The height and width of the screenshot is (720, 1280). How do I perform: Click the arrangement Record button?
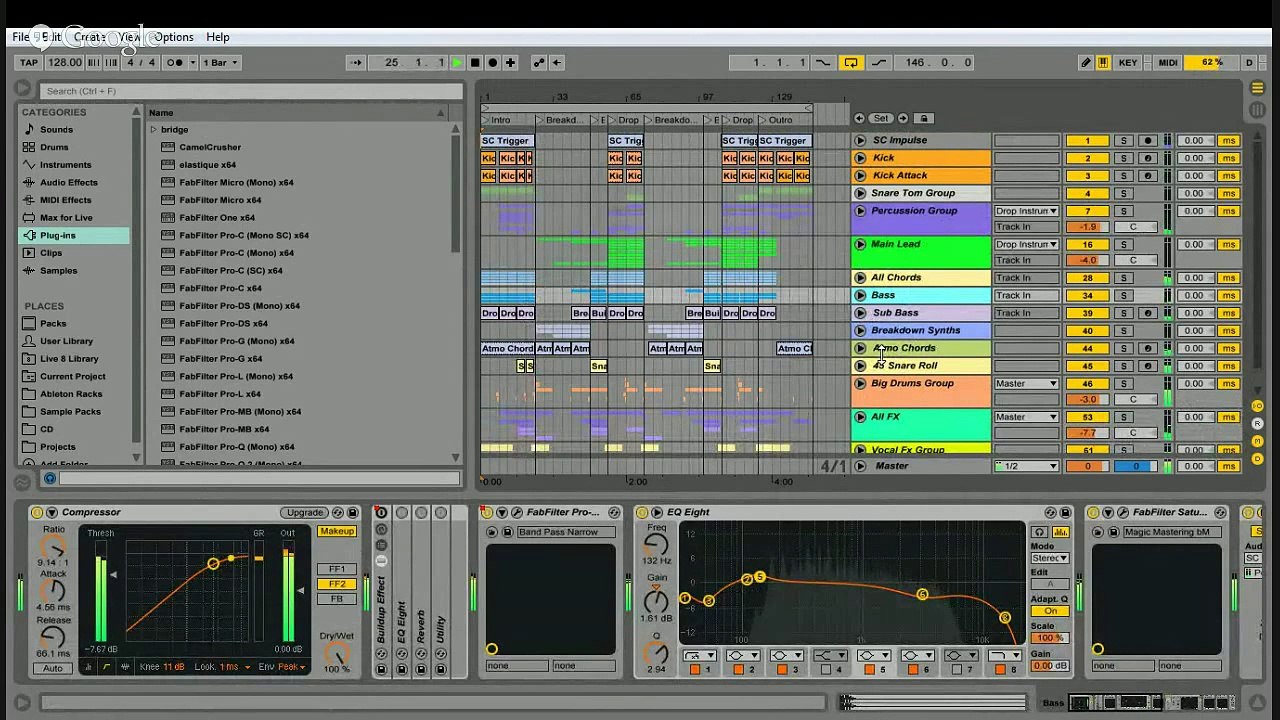(492, 63)
